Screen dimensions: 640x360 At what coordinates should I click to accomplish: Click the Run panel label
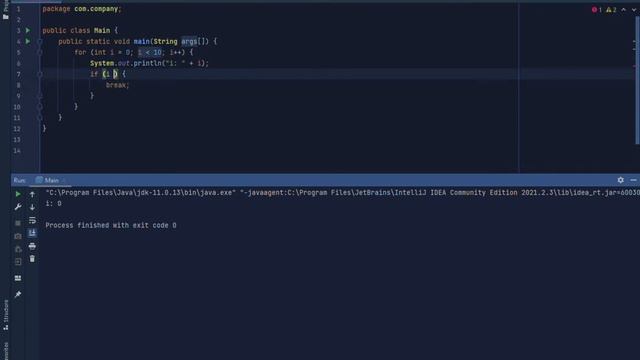tap(19, 180)
